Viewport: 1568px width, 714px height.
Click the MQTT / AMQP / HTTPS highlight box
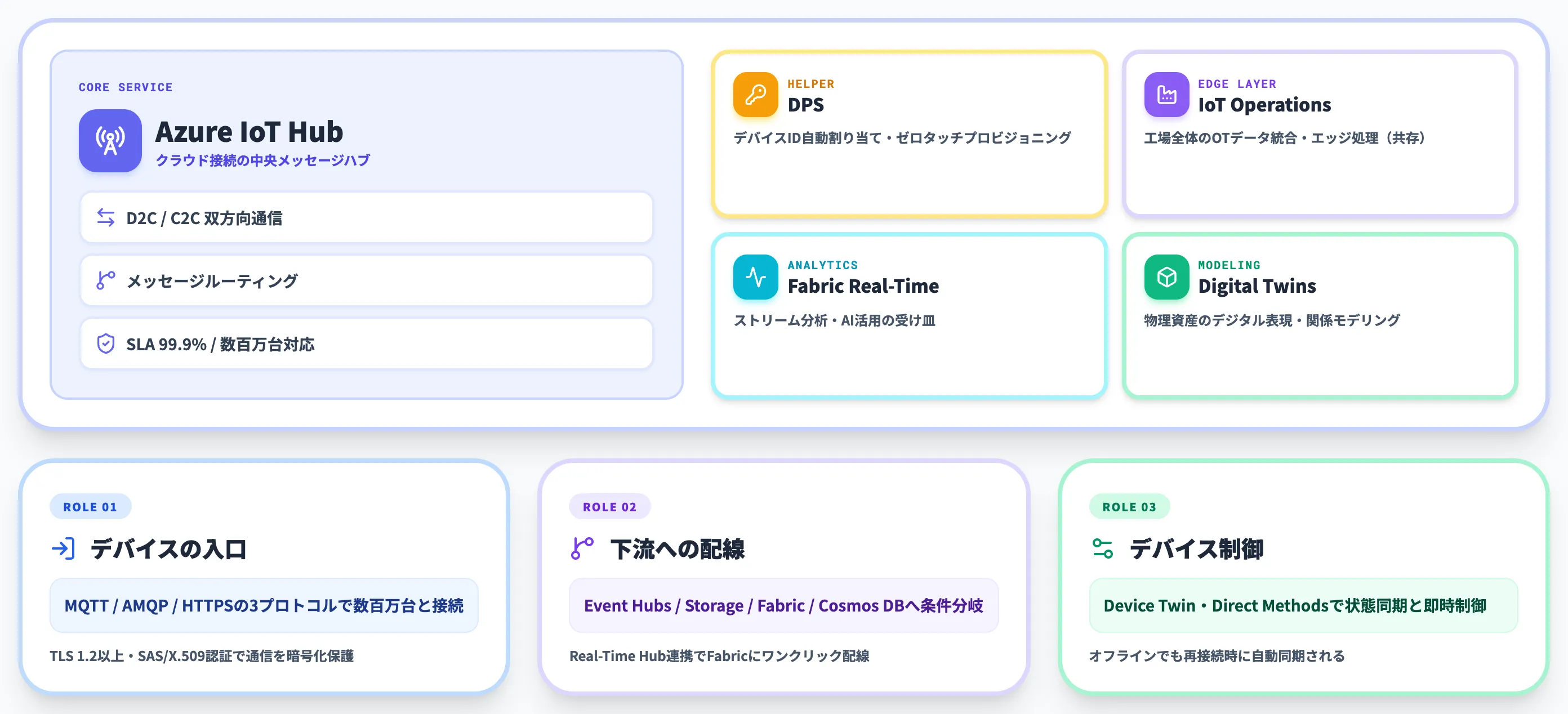point(264,605)
